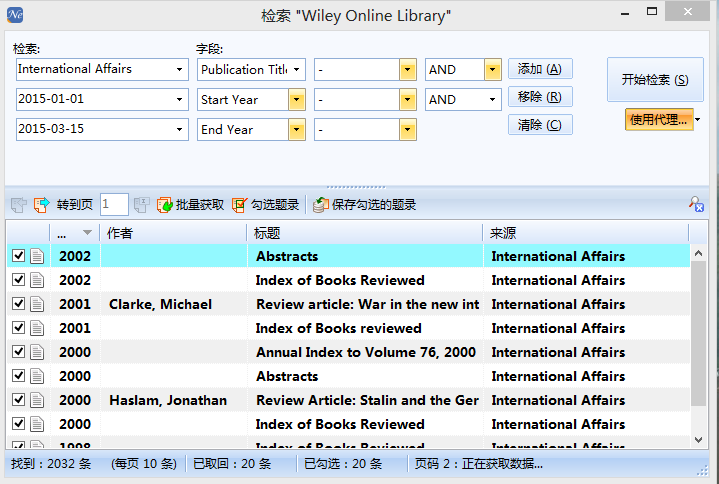This screenshot has width=719, height=484.
Task: Uncheck the 2001 Index of Books reviewed checkbox
Action: point(18,327)
